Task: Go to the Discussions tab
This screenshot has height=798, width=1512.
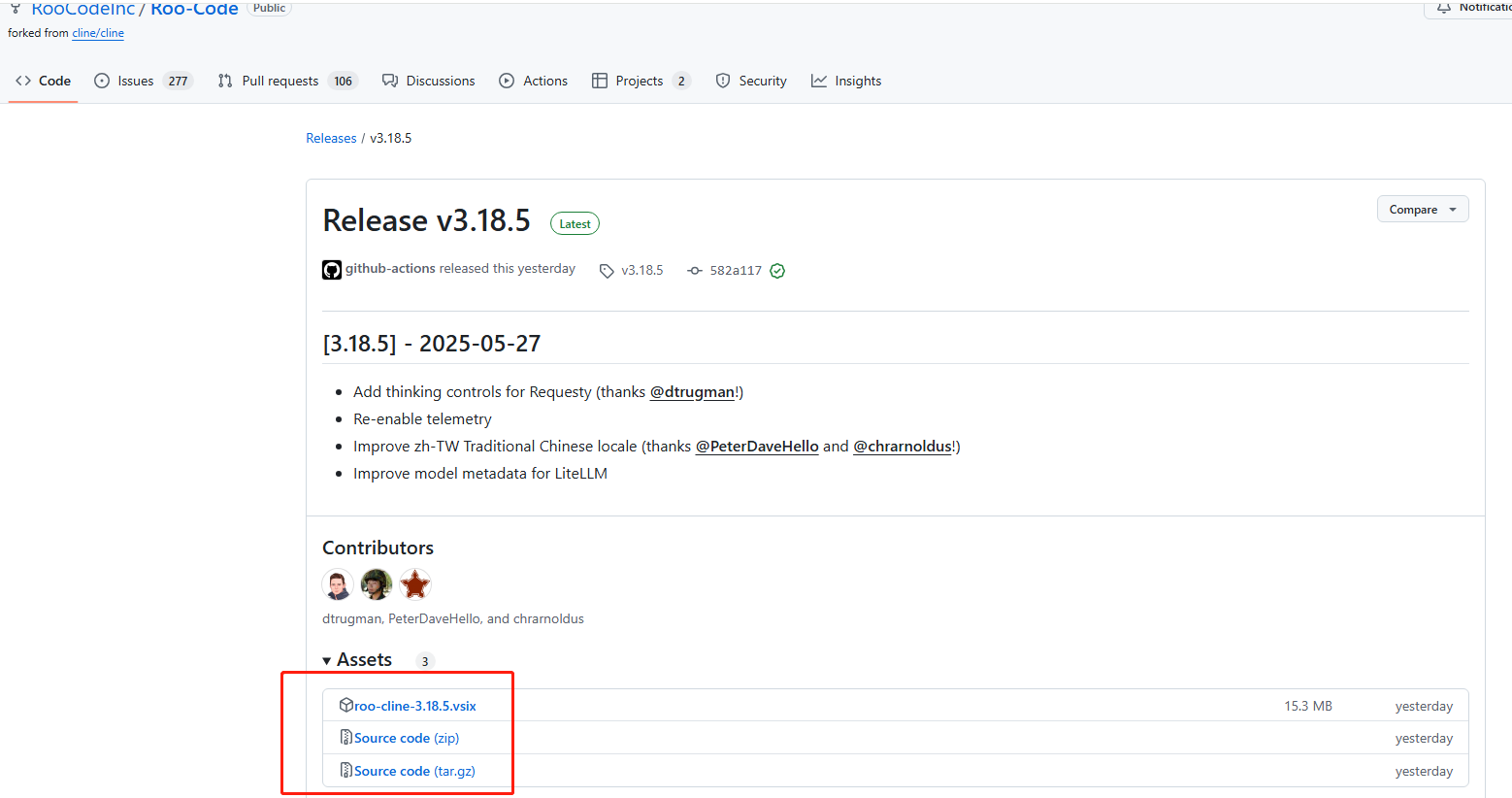Action: (429, 81)
